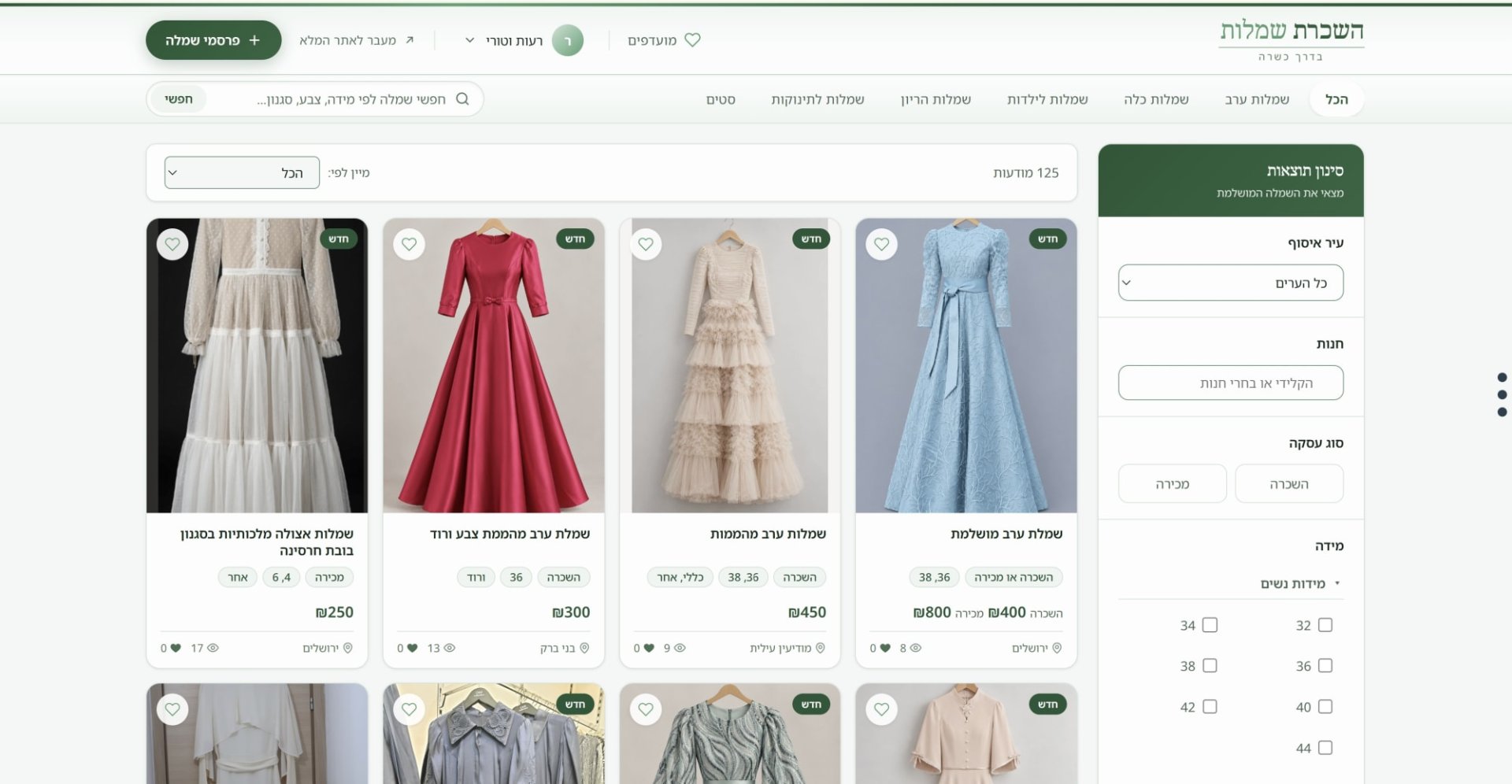Viewport: 1512px width, 784px height.
Task: Open the שמלות לילדות category tab
Action: (1047, 99)
